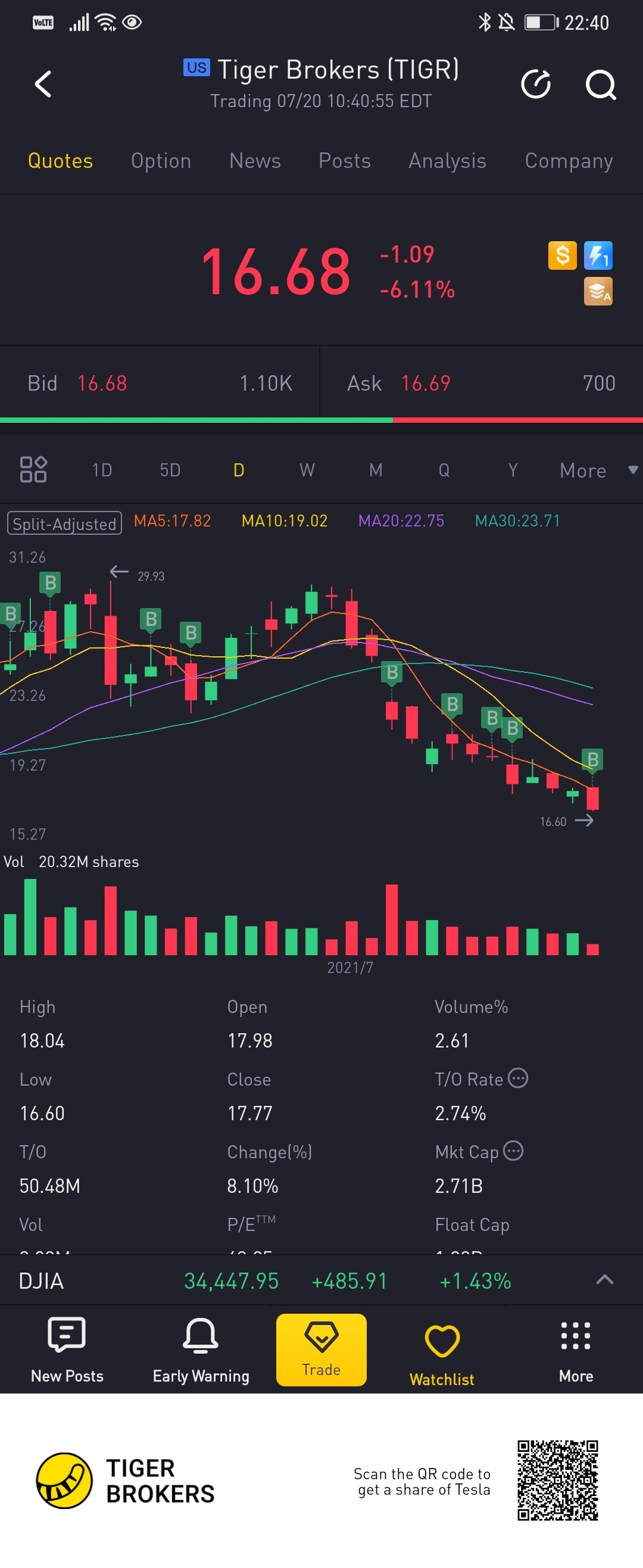Open the search magnifier icon

(600, 84)
